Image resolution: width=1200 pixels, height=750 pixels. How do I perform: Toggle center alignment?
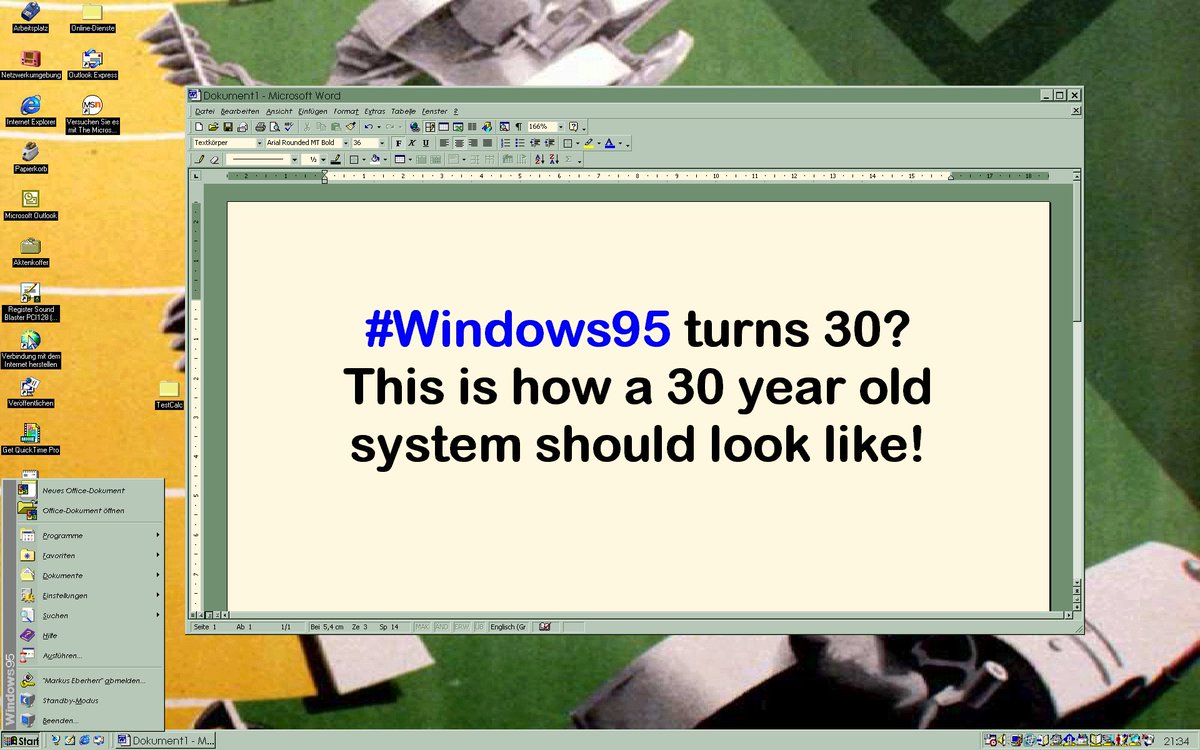click(459, 143)
